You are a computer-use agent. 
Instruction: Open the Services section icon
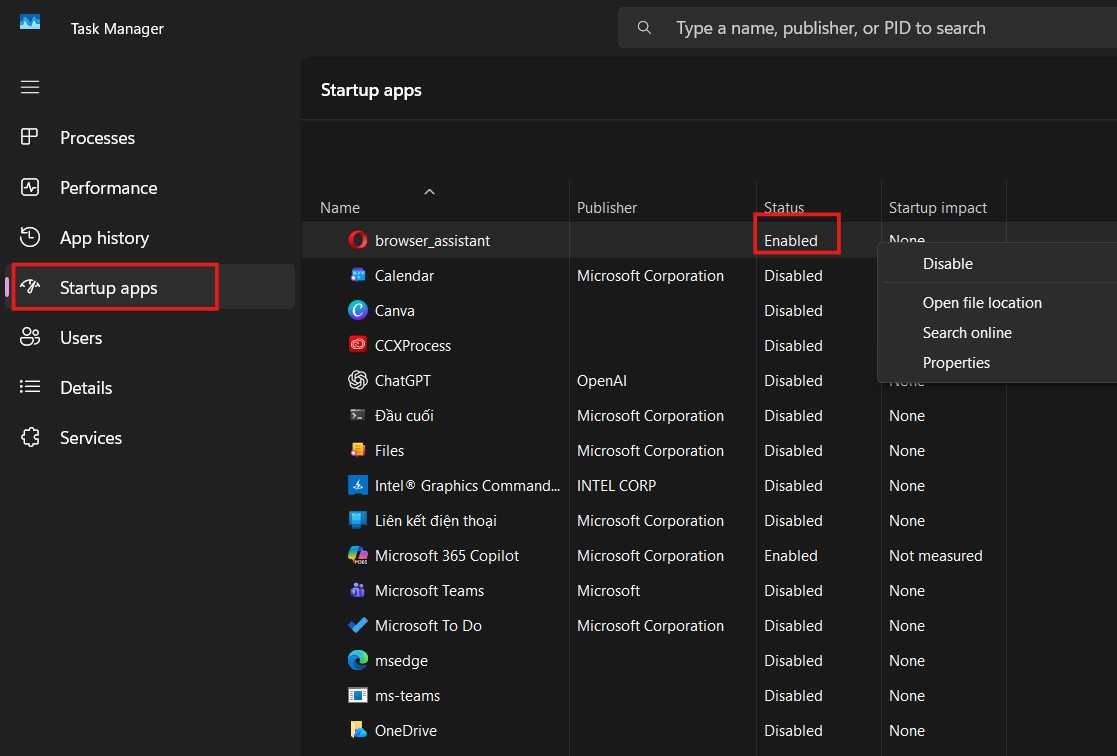[x=31, y=437]
